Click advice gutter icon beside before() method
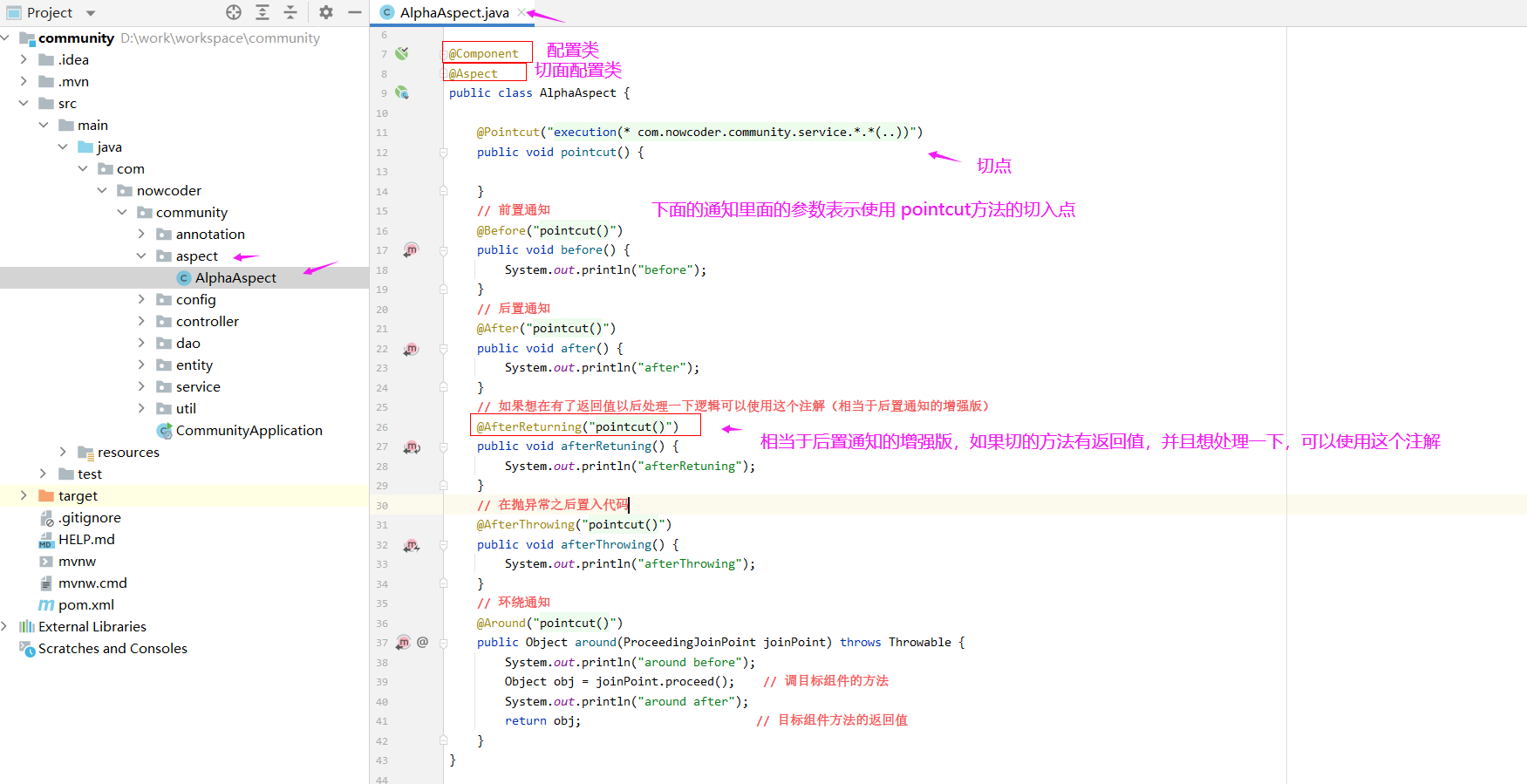 tap(411, 250)
